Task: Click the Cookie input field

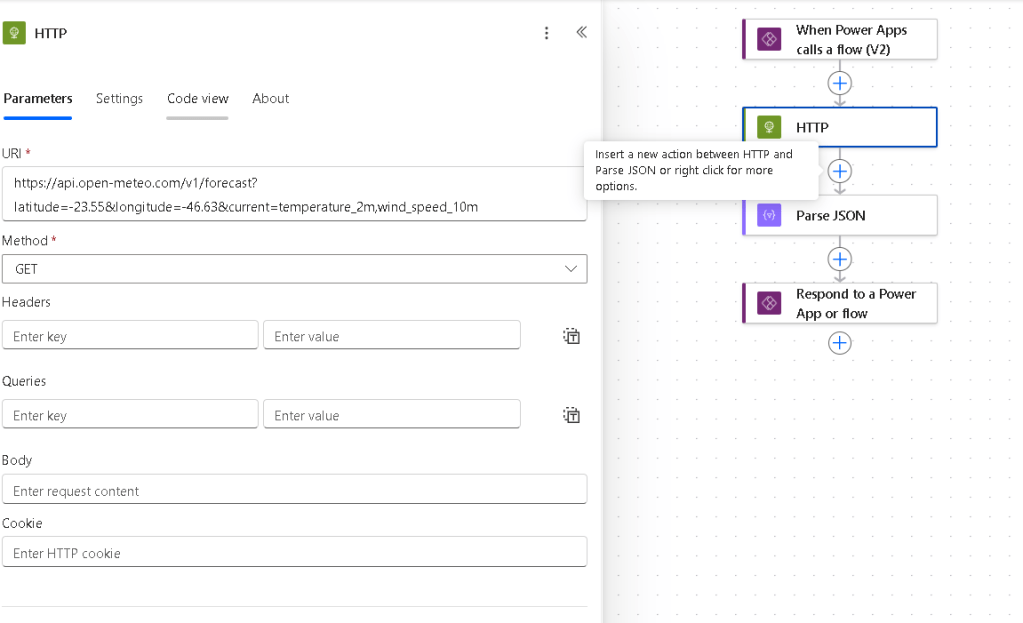Action: pos(294,552)
